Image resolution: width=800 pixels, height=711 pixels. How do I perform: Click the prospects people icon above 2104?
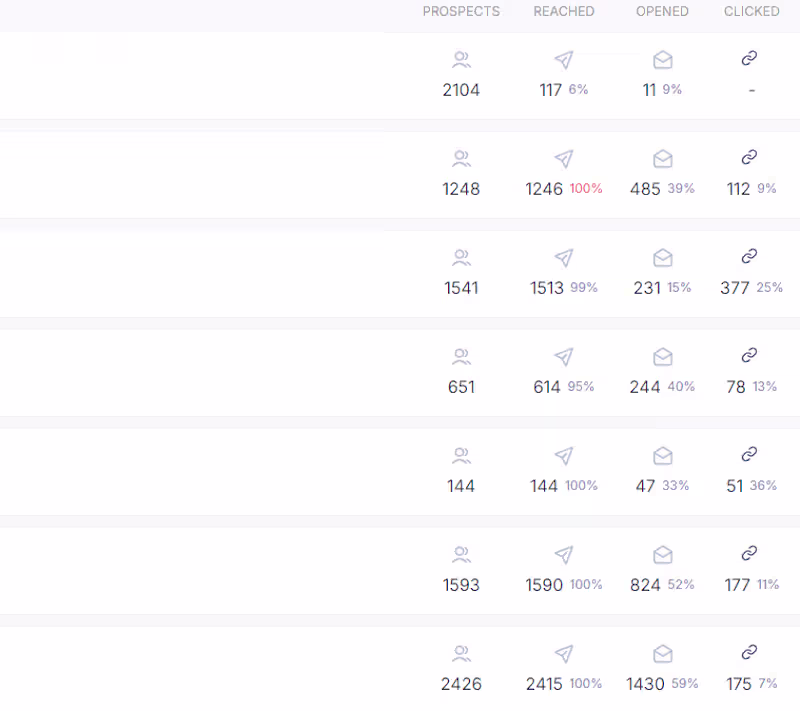tap(461, 60)
